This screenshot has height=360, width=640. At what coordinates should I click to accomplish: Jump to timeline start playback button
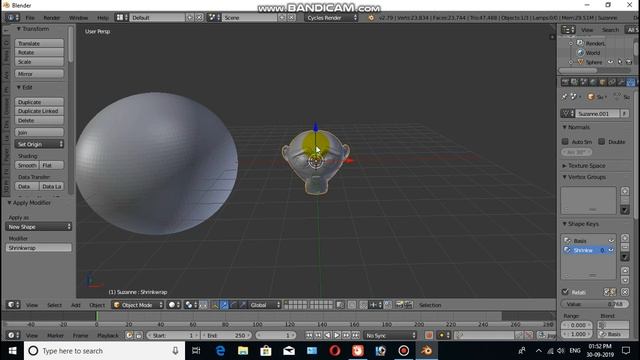click(309, 336)
